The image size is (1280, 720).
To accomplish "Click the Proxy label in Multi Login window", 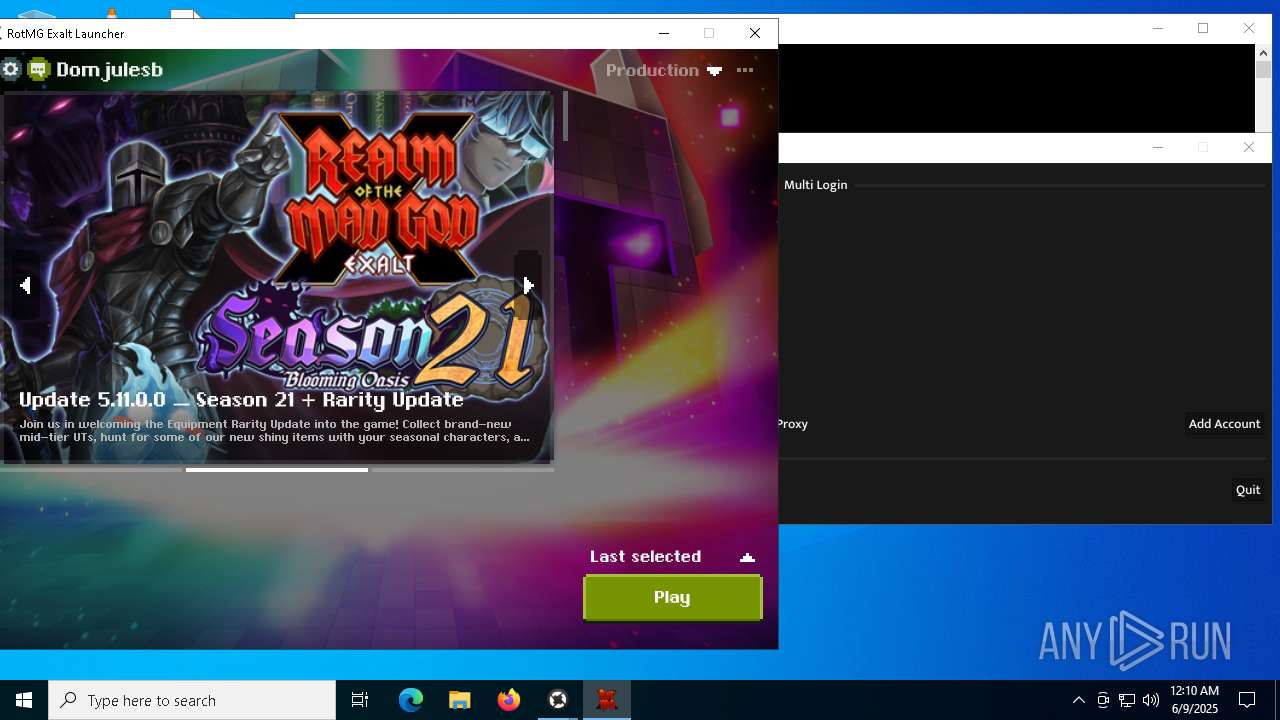I will point(793,424).
